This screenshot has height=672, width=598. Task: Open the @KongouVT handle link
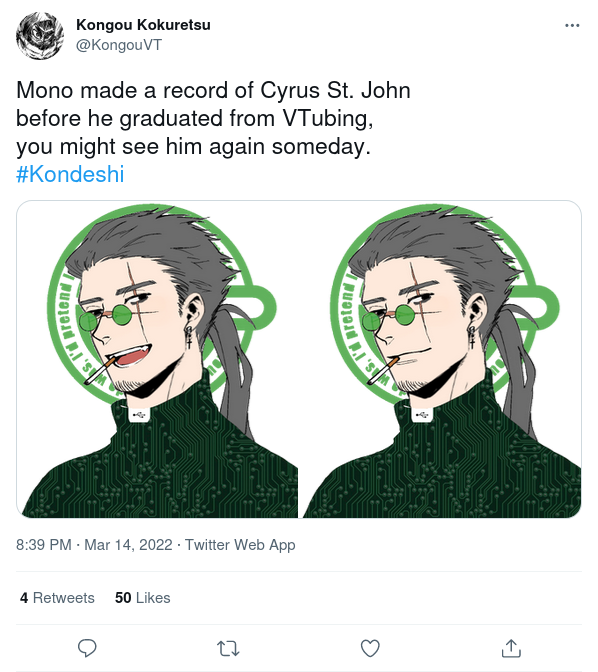point(119,45)
